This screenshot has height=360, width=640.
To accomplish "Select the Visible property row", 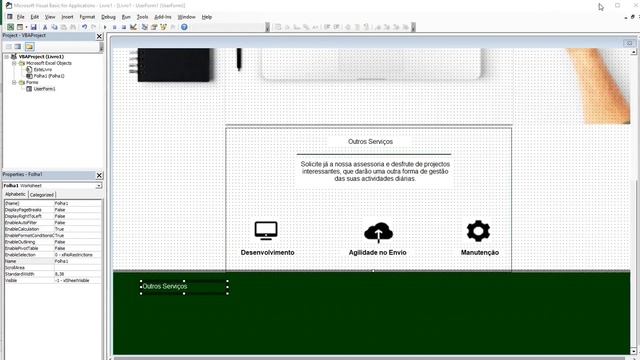I will [x=53, y=280].
